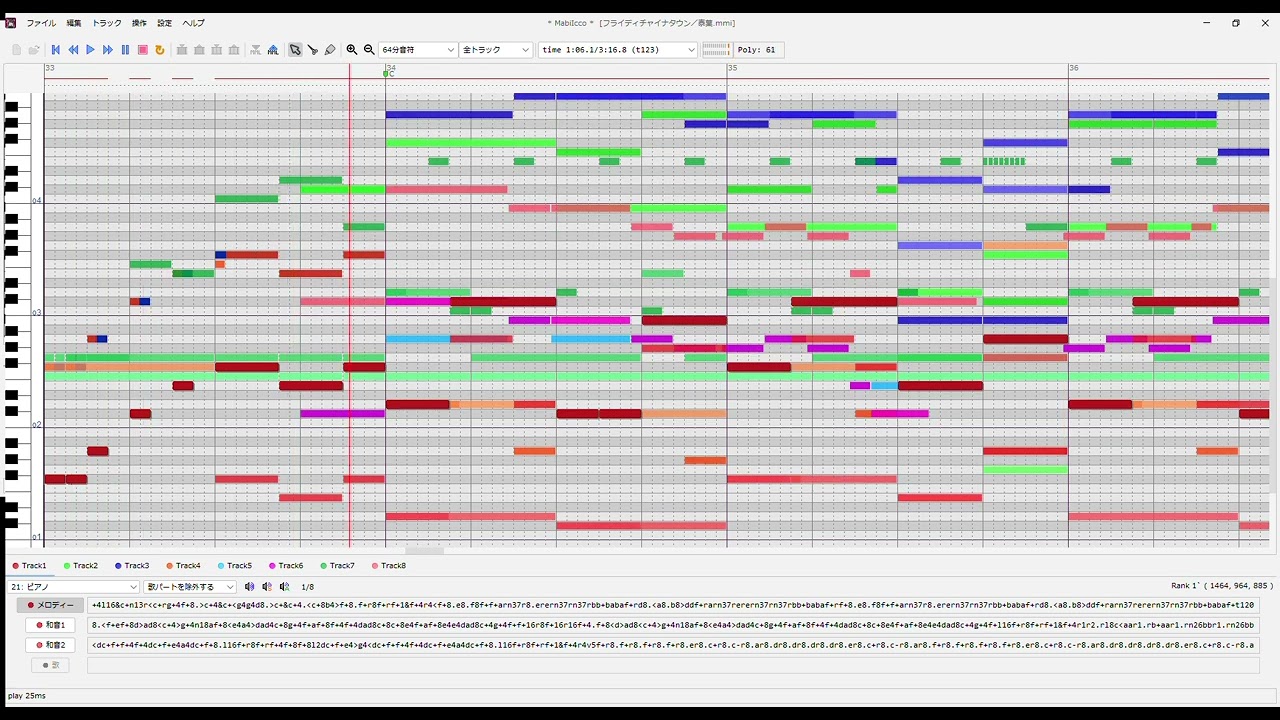
Task: Click into the 和音2 MML text field
Action: pos(673,645)
